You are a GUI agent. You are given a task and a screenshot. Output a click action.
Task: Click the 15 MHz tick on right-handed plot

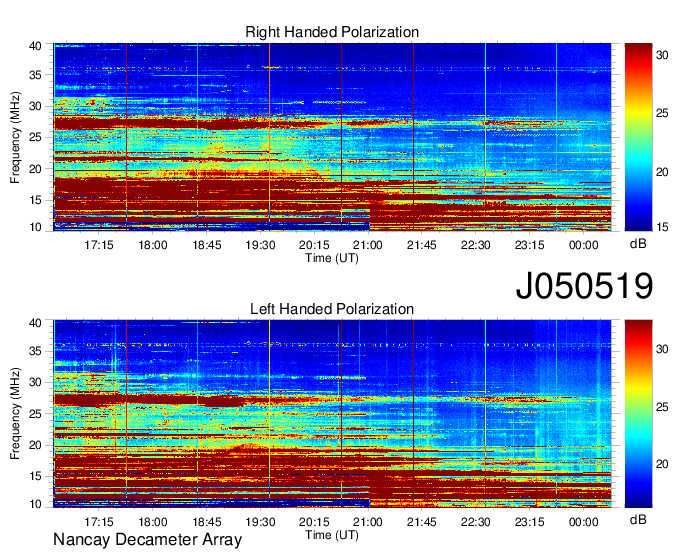[x=35, y=200]
